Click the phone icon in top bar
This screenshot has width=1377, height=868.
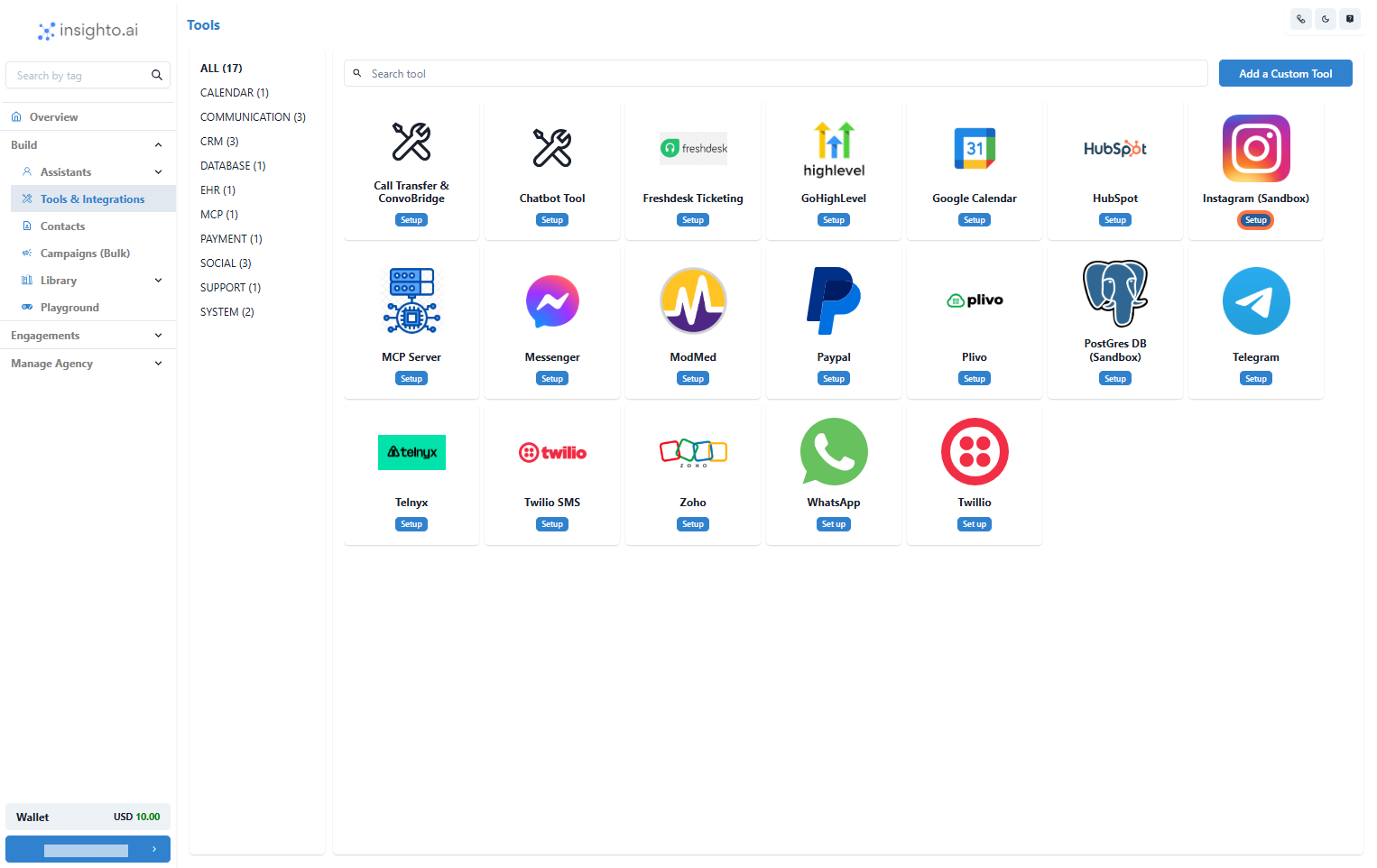[1300, 18]
